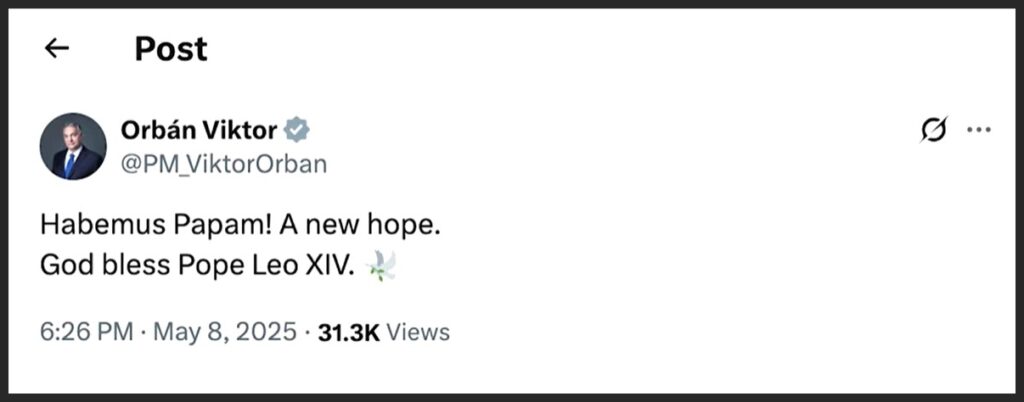Click the 31.3K view count
The width and height of the screenshot is (1024, 402).
tap(348, 332)
